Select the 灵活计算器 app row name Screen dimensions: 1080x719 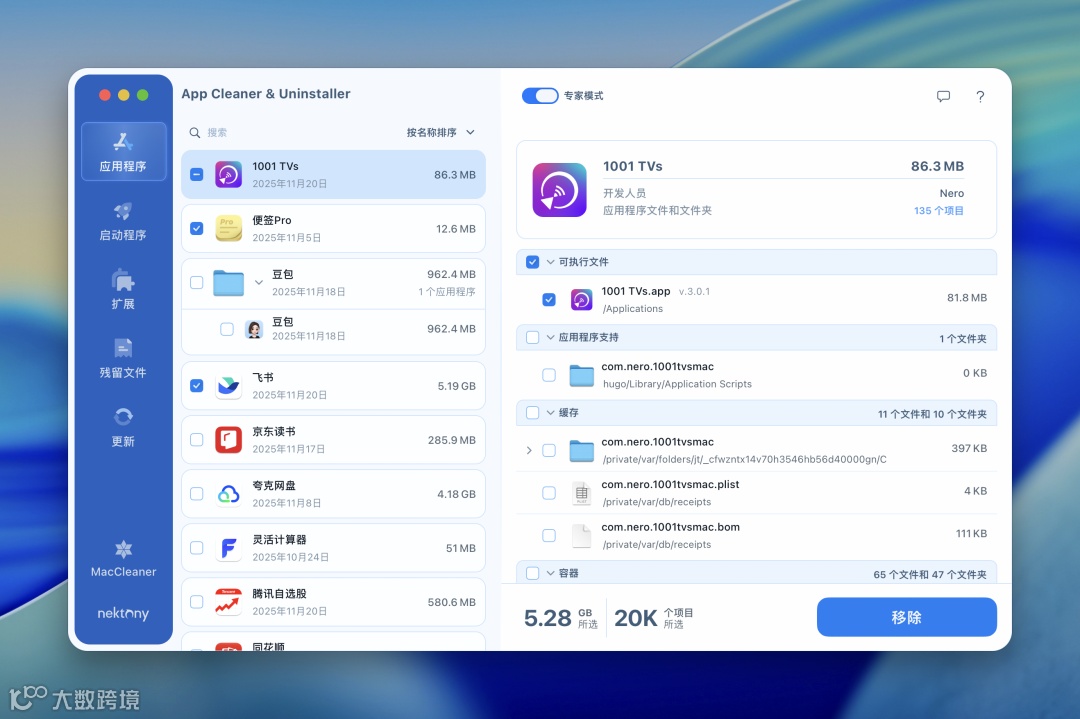[x=279, y=540]
